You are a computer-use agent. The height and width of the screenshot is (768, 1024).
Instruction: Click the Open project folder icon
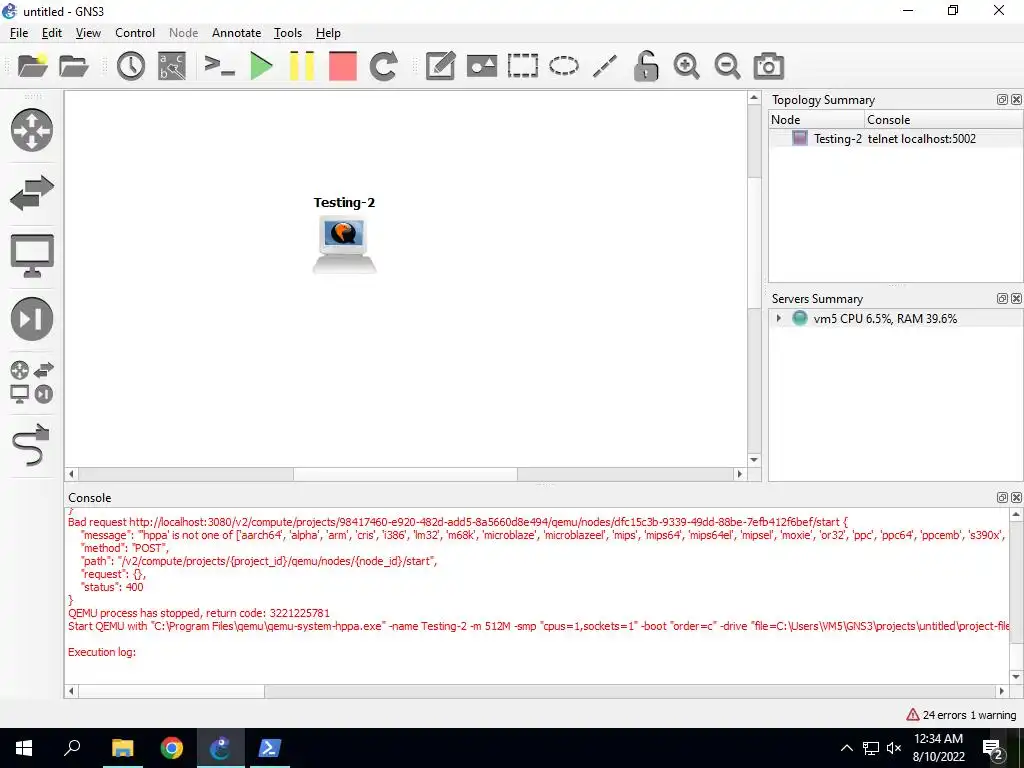click(73, 66)
